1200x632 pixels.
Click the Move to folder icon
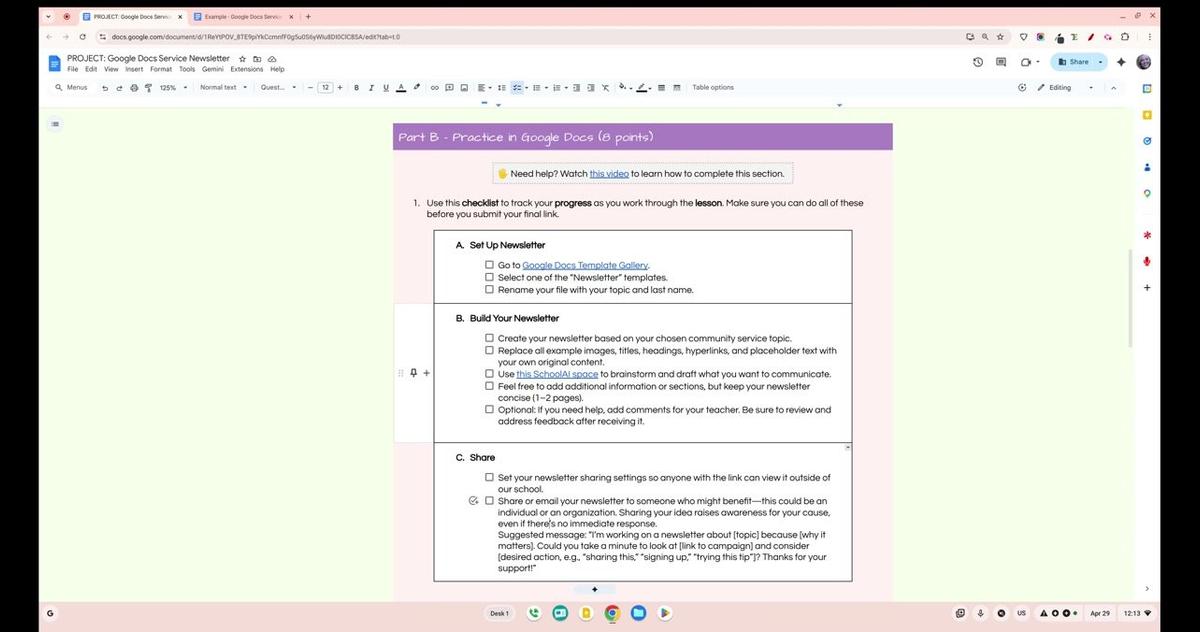point(257,59)
